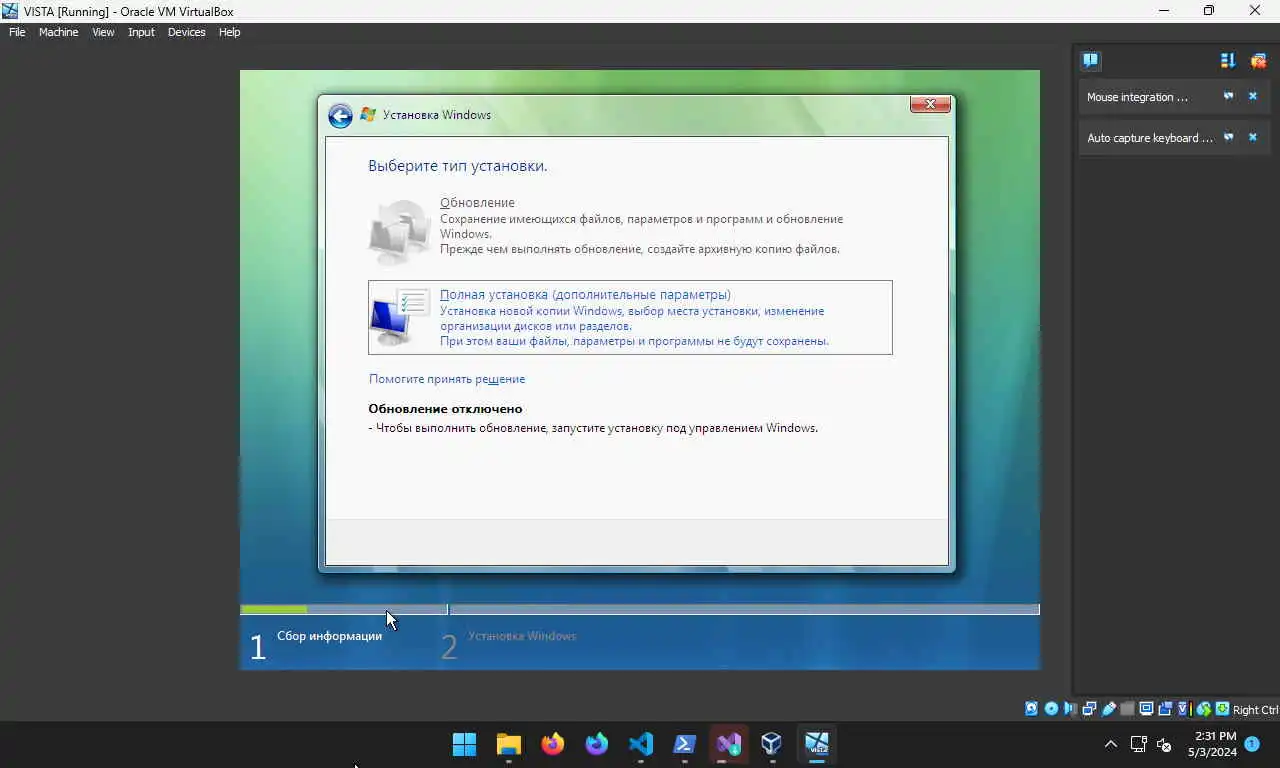Click the CPU virtualization V status icon
This screenshot has width=1280, height=768.
(1184, 709)
